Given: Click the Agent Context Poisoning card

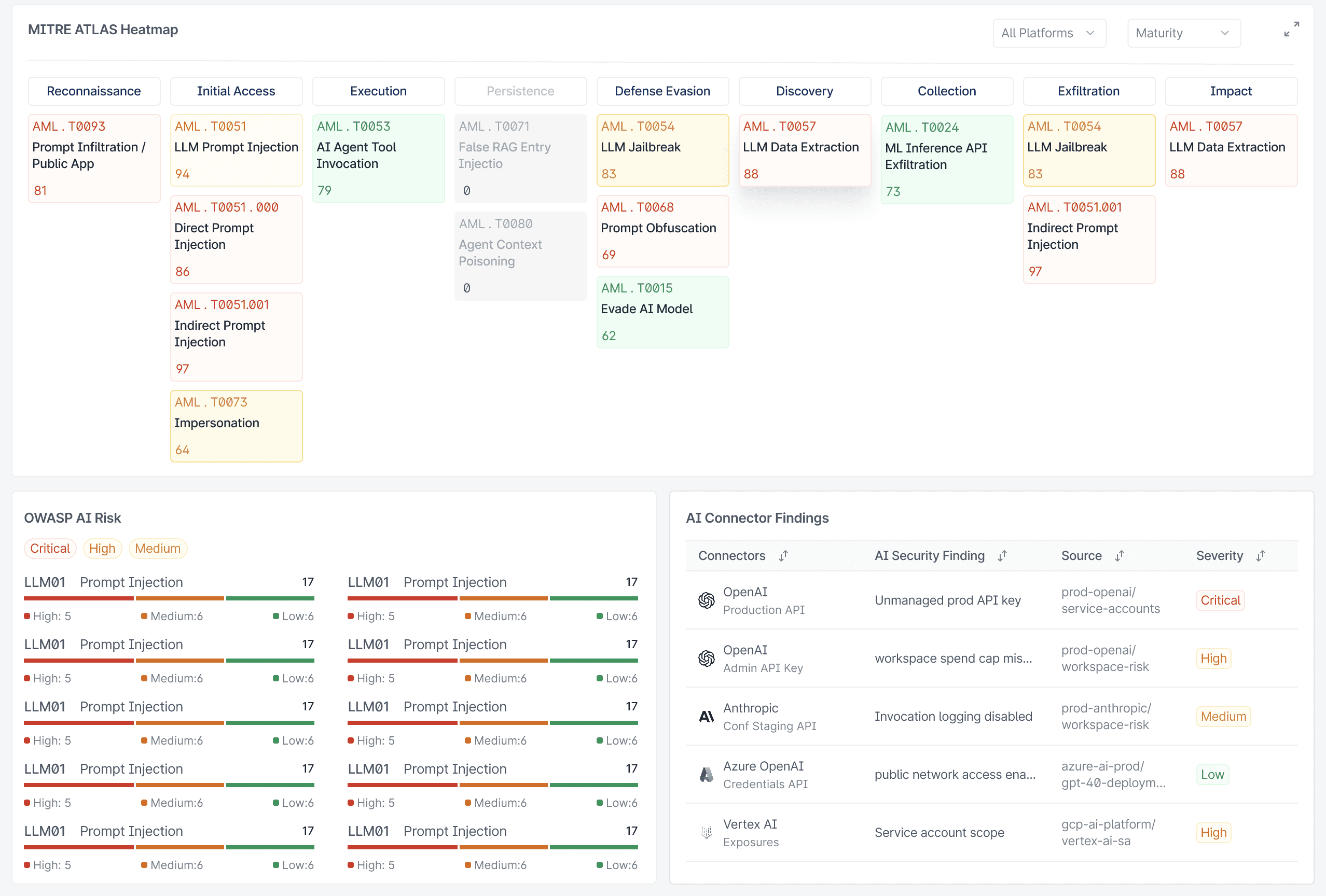Looking at the screenshot, I should click(x=520, y=256).
